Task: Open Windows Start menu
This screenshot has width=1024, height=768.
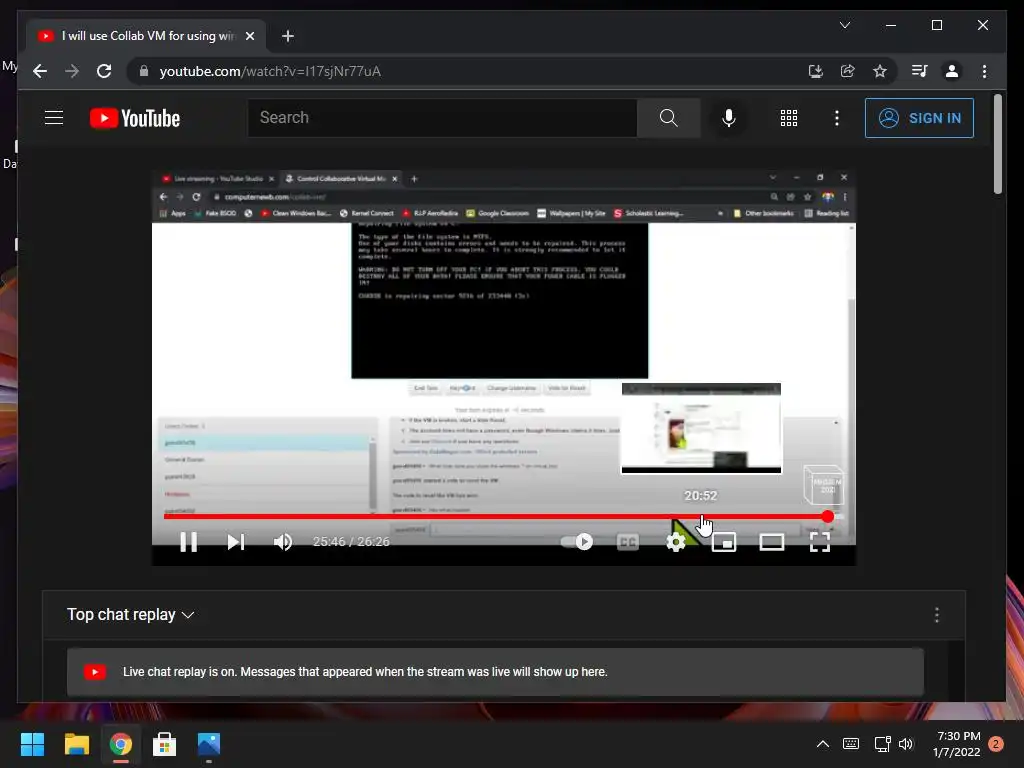Action: click(x=32, y=744)
